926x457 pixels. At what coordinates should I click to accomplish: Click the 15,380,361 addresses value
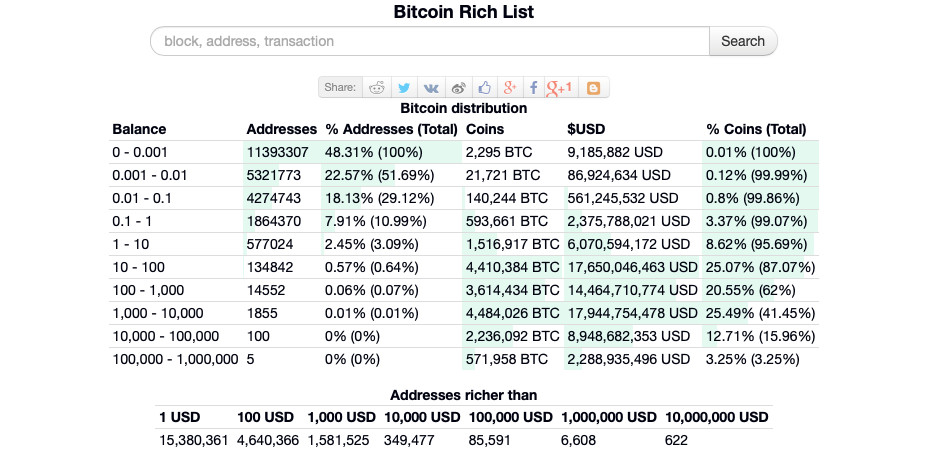[x=194, y=440]
